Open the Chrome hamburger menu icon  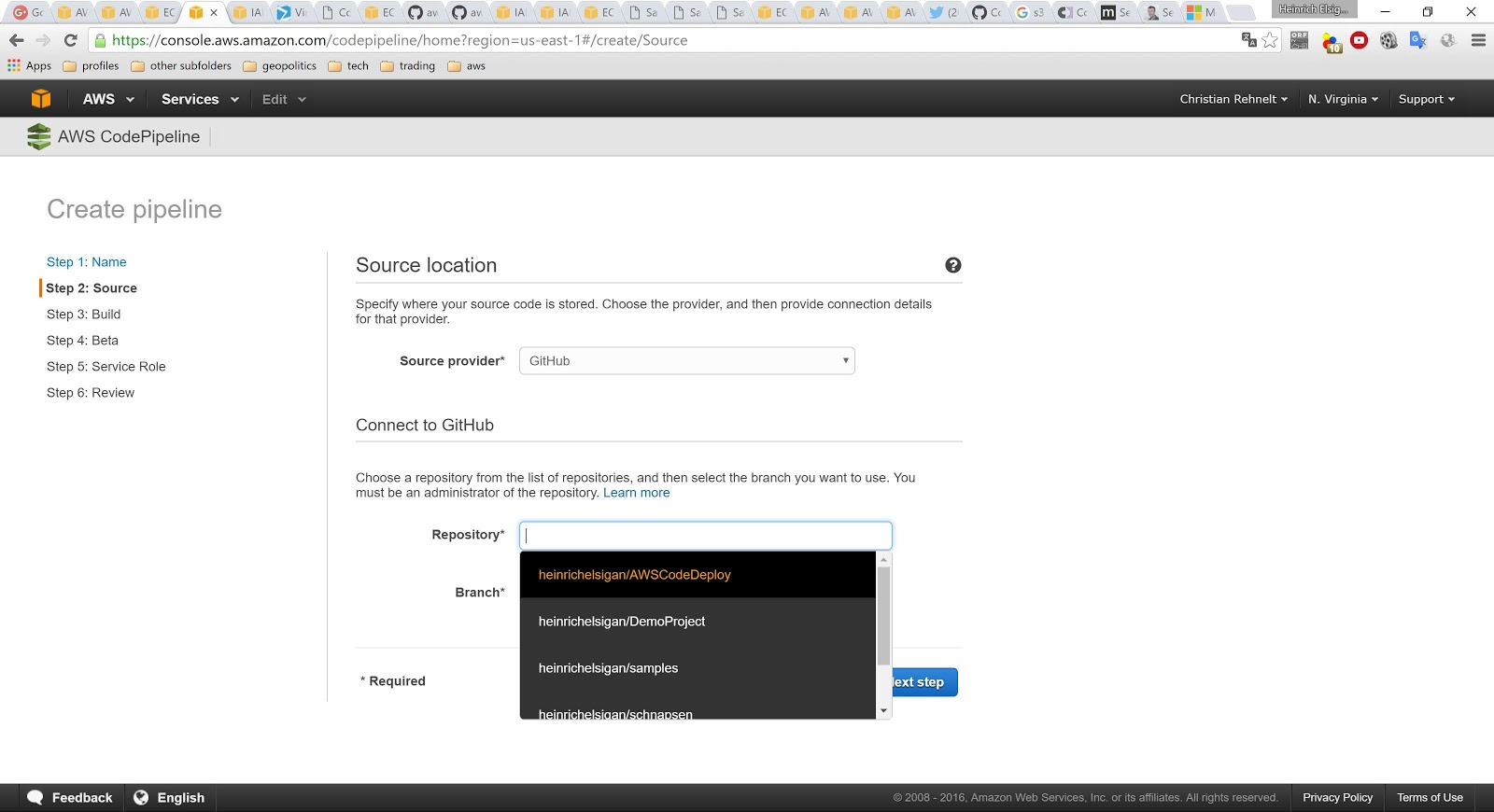click(1478, 40)
